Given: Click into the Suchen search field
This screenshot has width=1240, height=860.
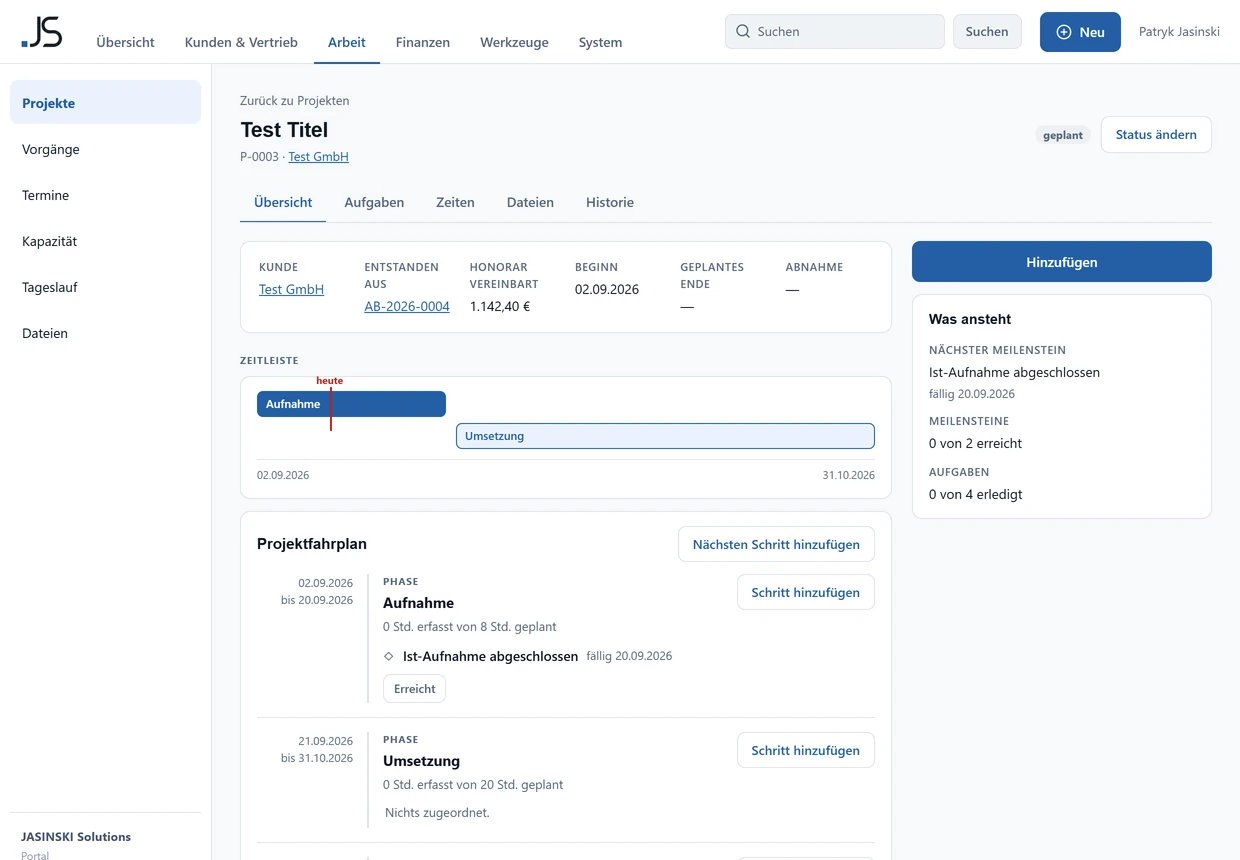Looking at the screenshot, I should tap(835, 31).
